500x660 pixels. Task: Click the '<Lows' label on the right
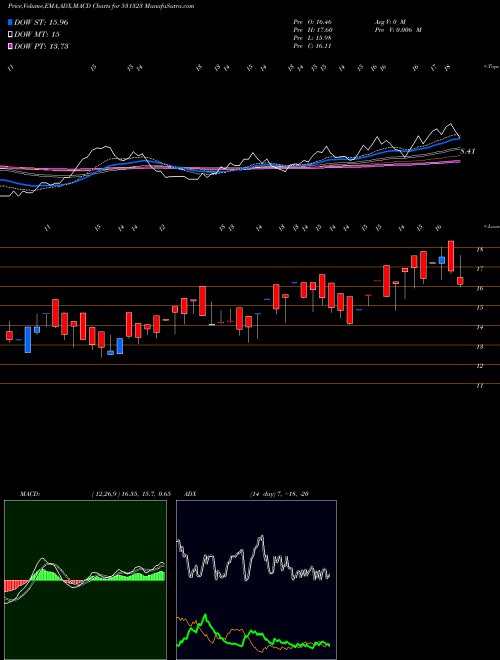pos(491,226)
